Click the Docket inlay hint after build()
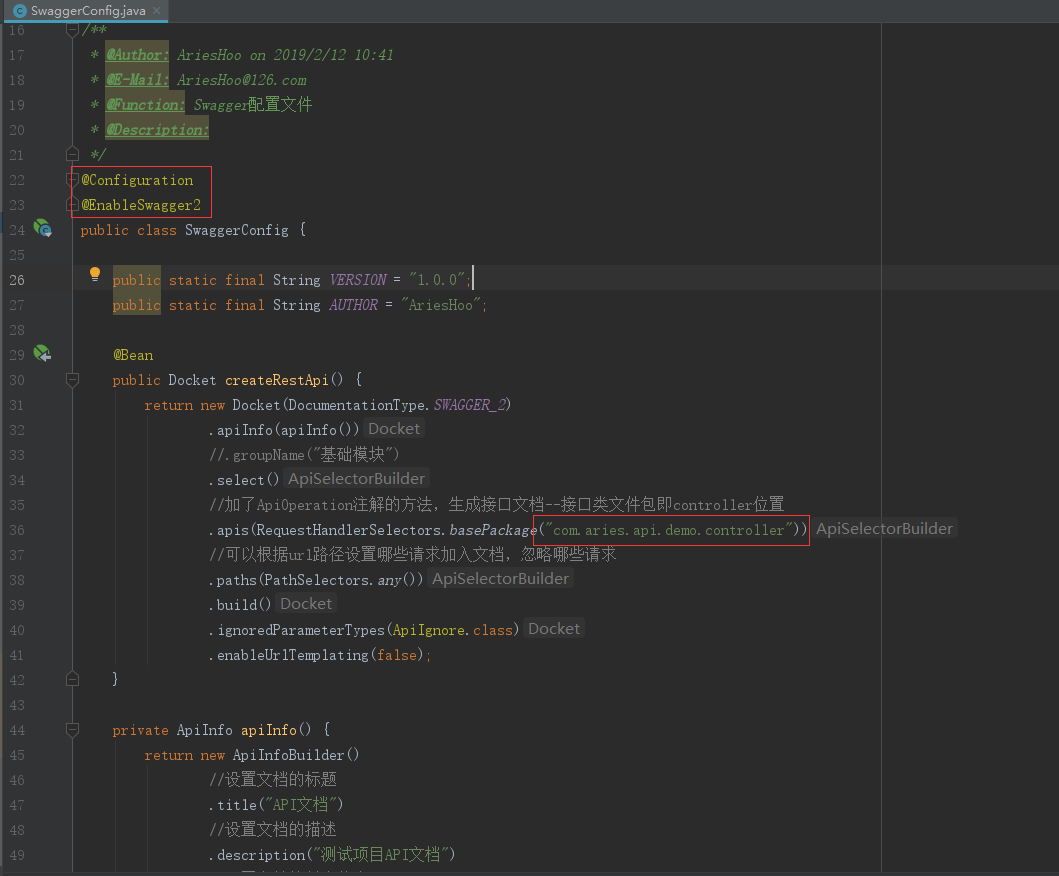1059x876 pixels. pos(306,604)
